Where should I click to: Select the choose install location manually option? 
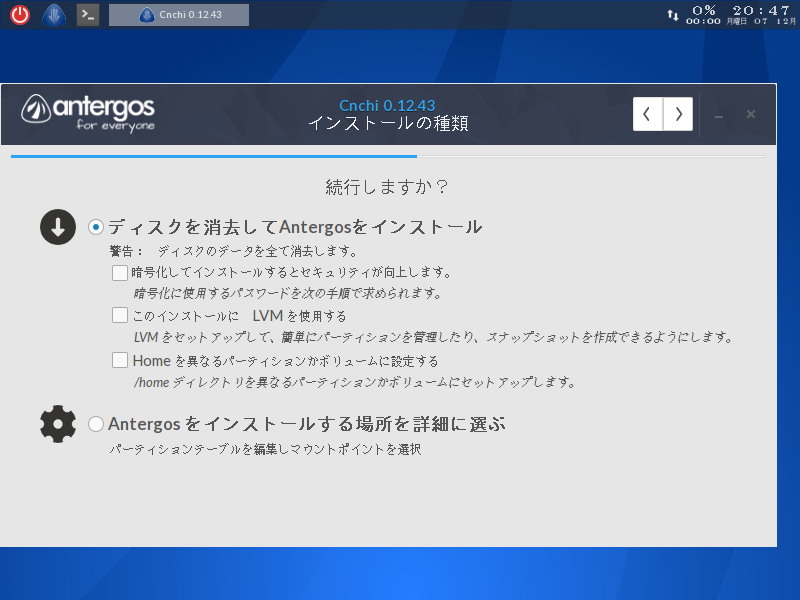[x=95, y=423]
